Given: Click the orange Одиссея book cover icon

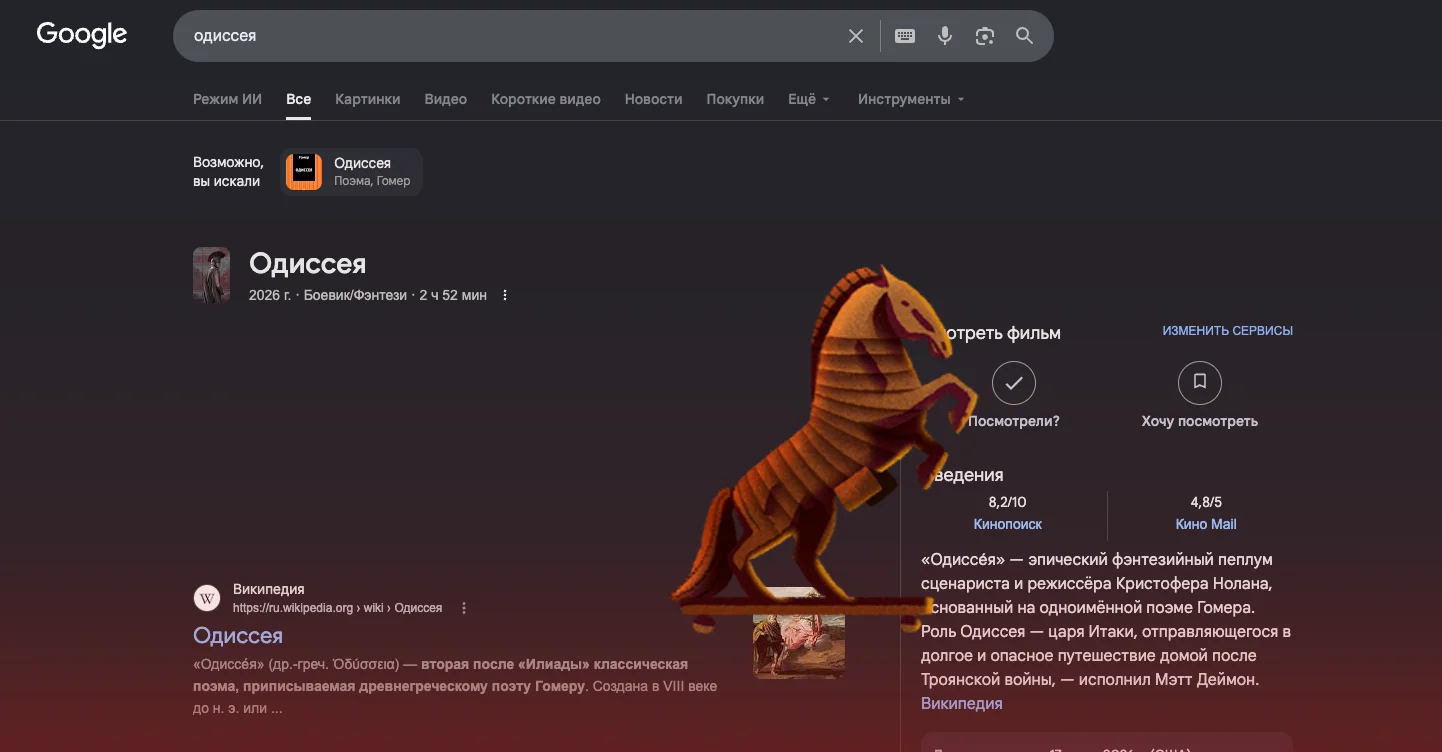Looking at the screenshot, I should coord(304,172).
